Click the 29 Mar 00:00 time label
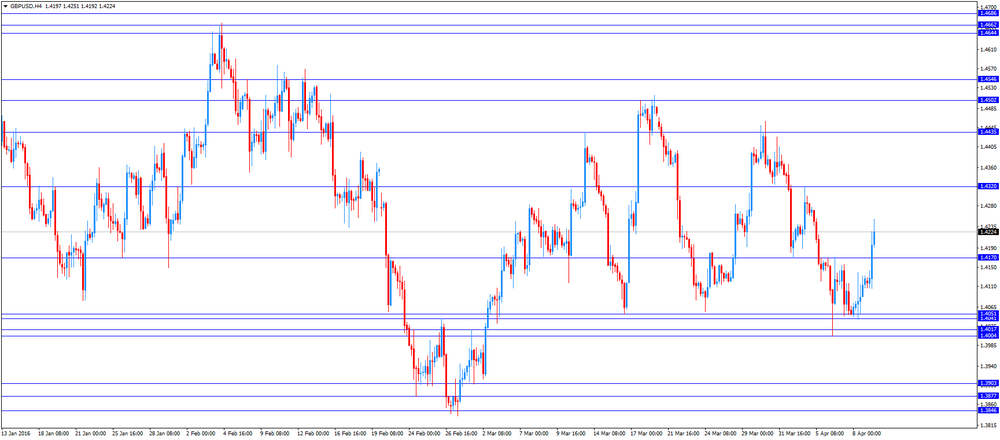This screenshot has height=440, width=1000. [756, 432]
